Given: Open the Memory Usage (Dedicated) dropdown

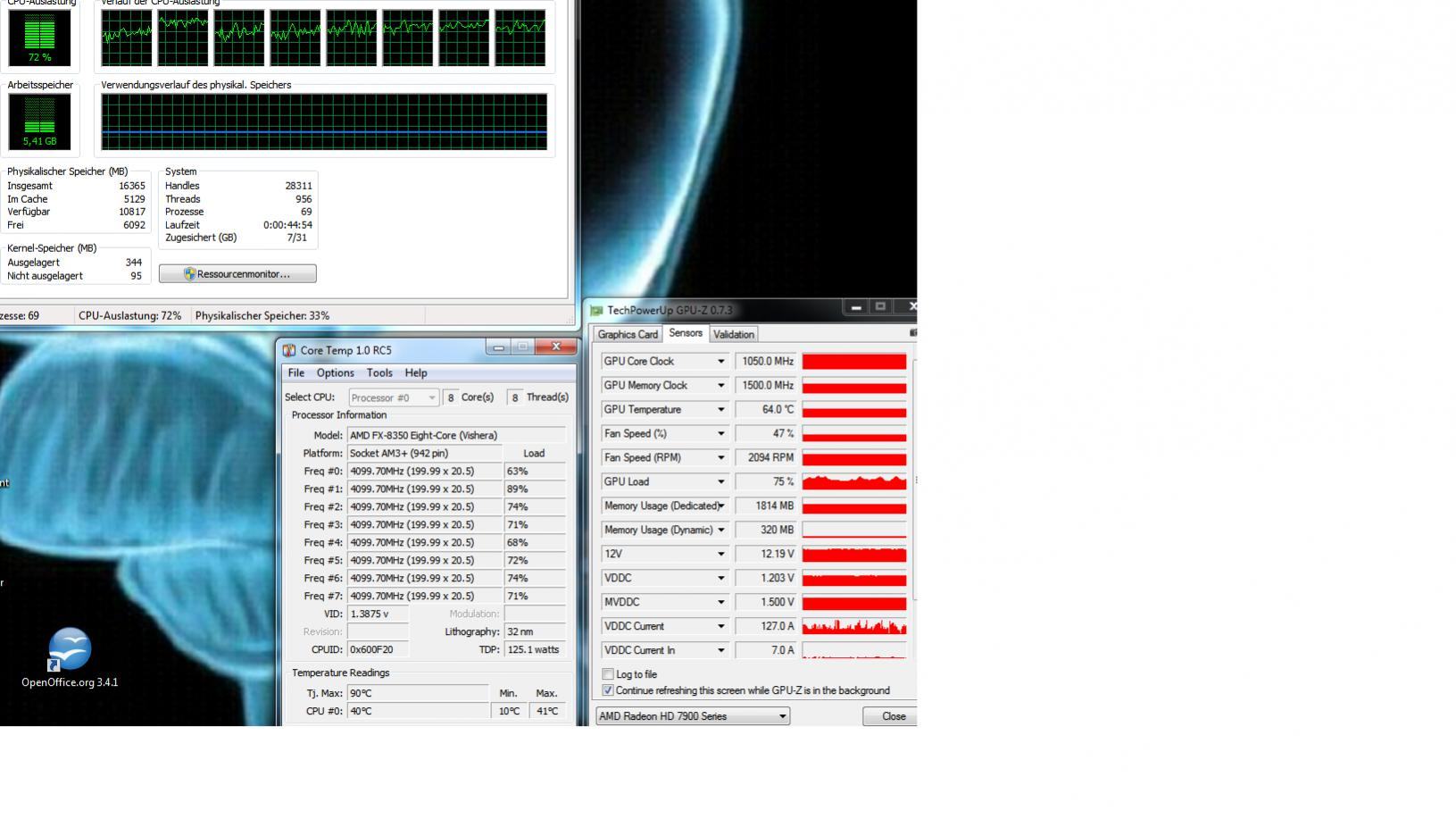Looking at the screenshot, I should tap(721, 506).
